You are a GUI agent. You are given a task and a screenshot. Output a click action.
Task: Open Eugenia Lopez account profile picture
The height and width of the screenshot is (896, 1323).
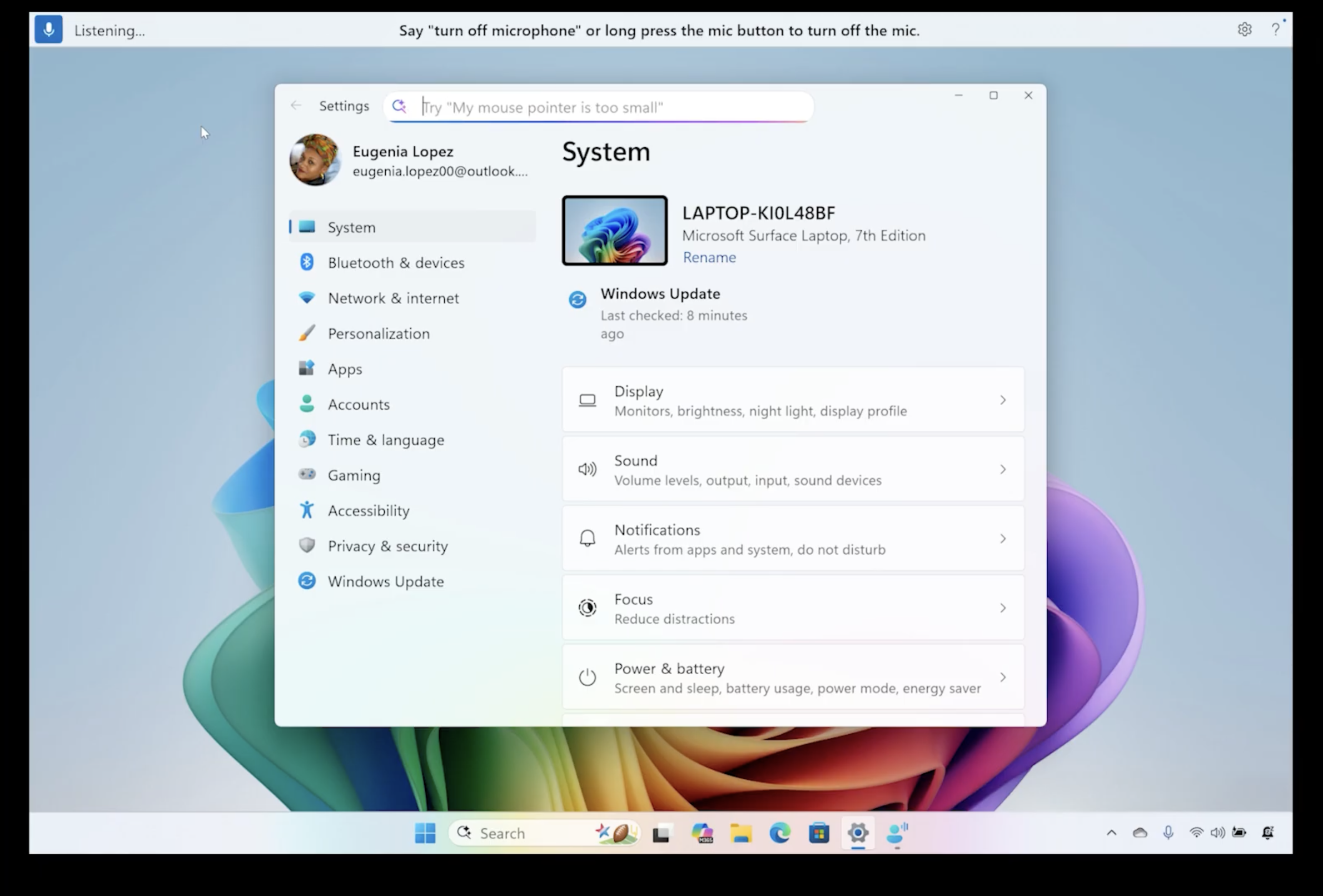pyautogui.click(x=315, y=160)
